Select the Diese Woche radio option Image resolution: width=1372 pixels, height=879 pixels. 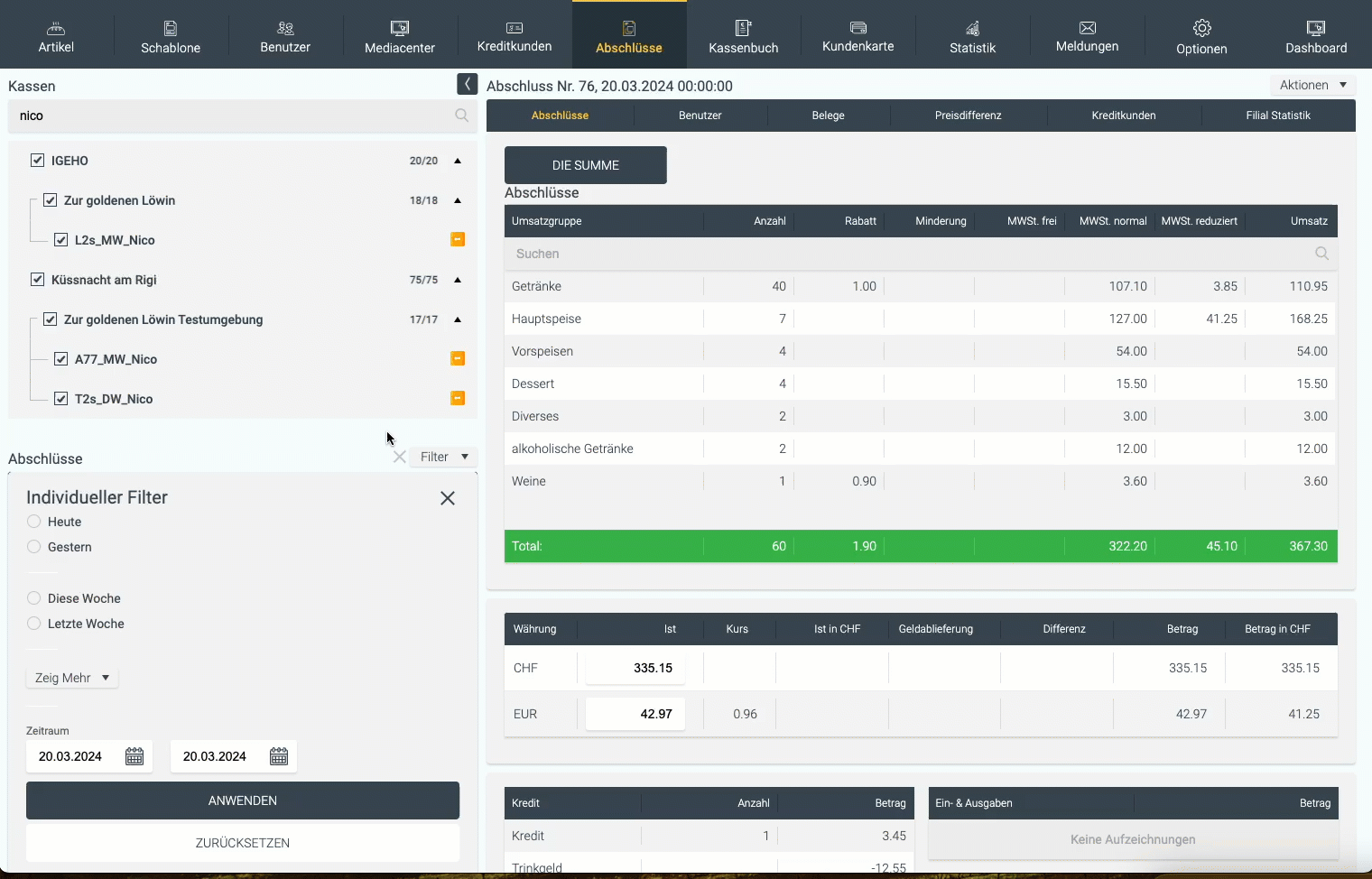(x=33, y=597)
